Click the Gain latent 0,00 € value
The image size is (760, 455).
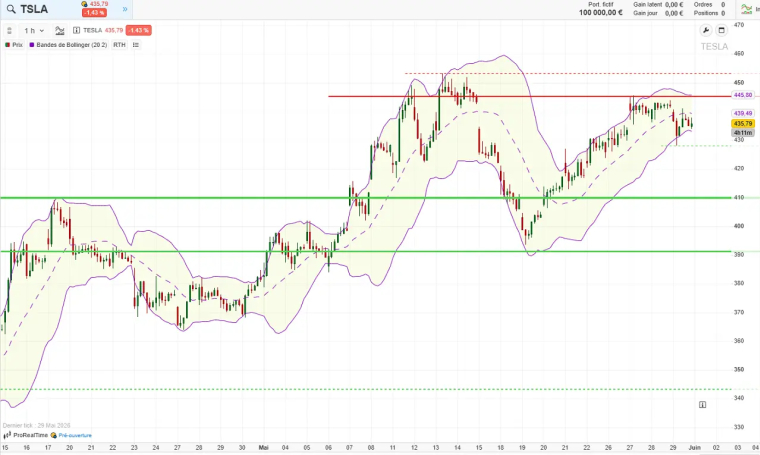click(674, 4)
